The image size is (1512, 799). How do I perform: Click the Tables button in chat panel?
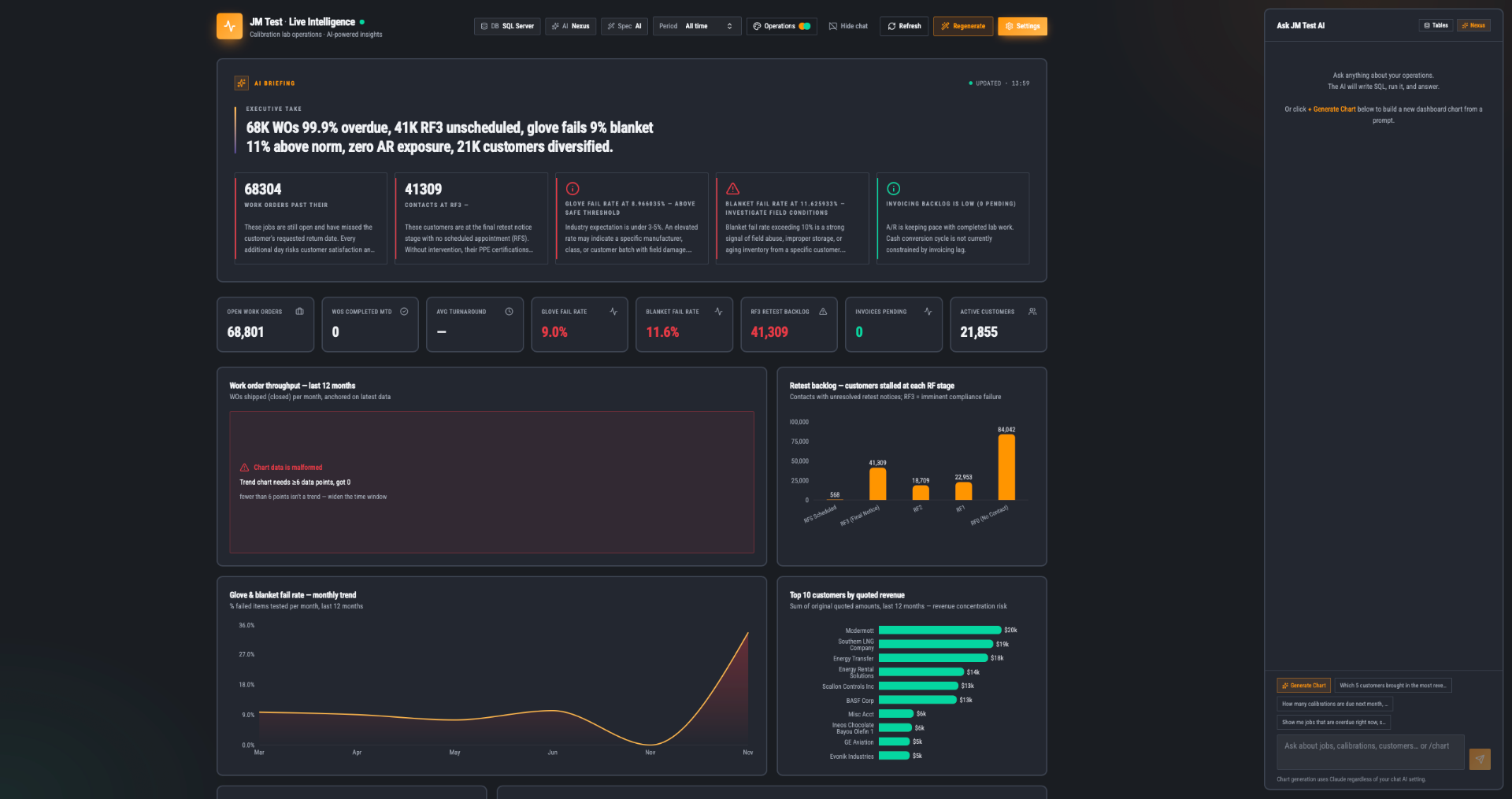tap(1436, 25)
